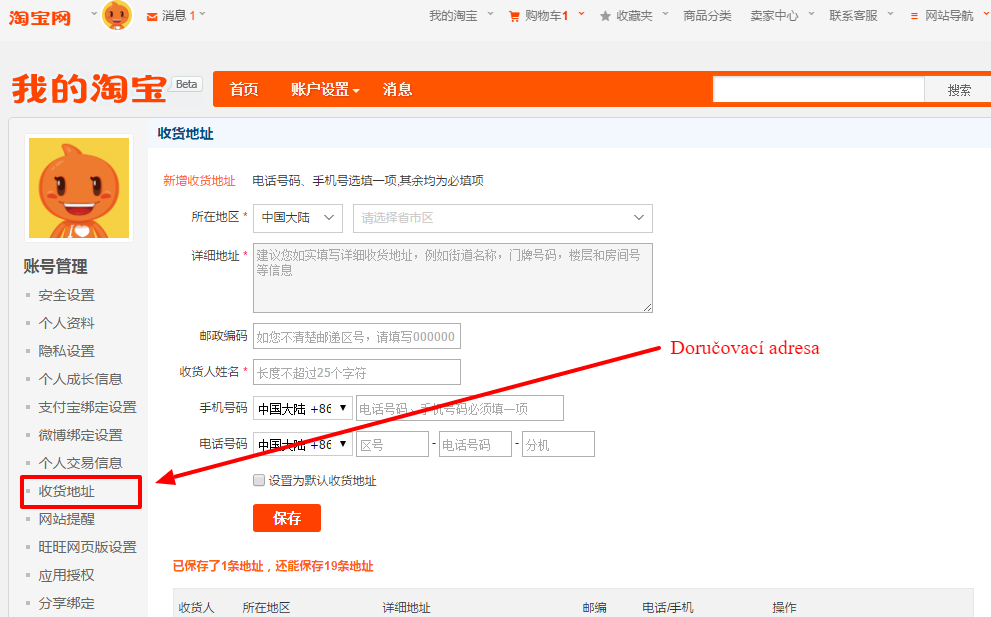
Task: Open 网站导航 site navigation menu icon
Action: [914, 16]
